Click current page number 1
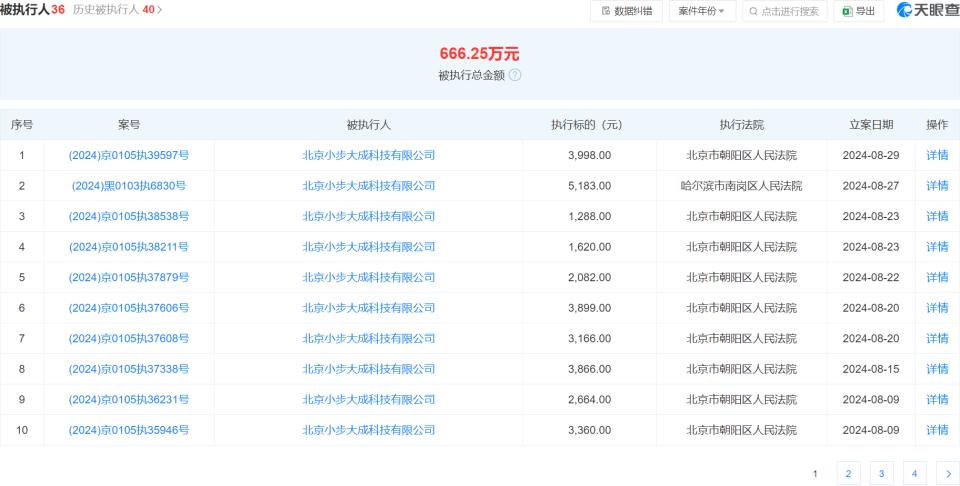Screen dimensions: 960x486 (816, 473)
